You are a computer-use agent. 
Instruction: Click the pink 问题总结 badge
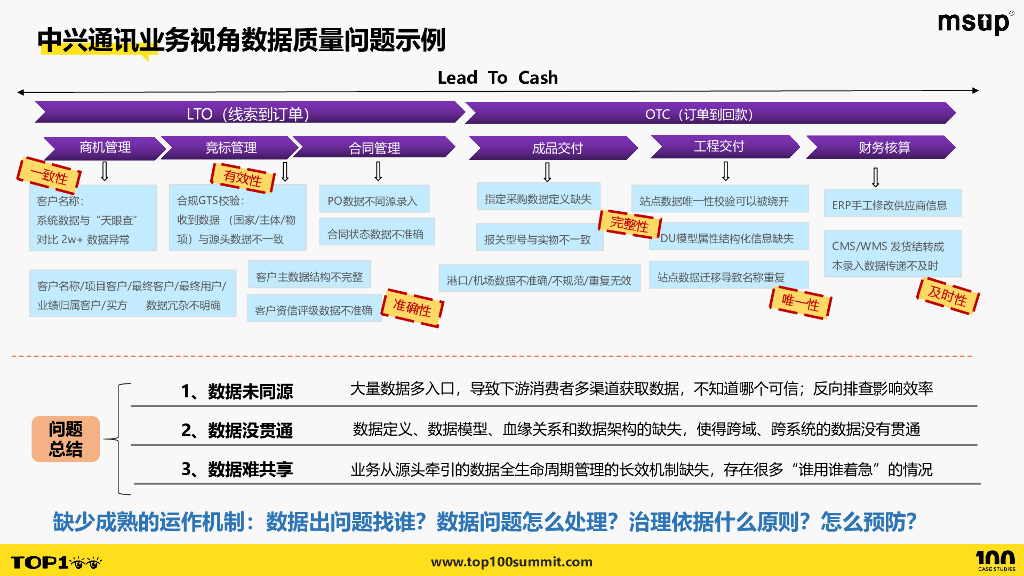coord(65,436)
